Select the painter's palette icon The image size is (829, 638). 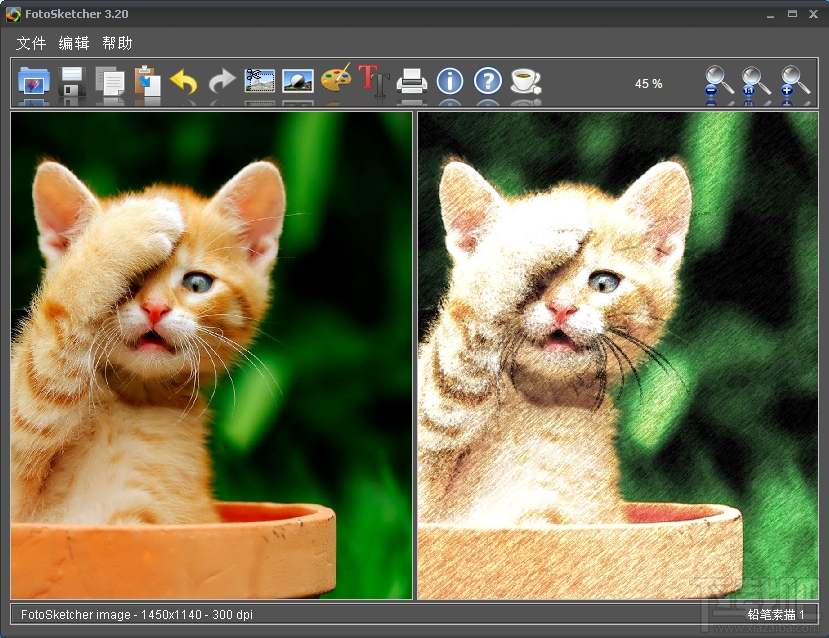point(335,82)
